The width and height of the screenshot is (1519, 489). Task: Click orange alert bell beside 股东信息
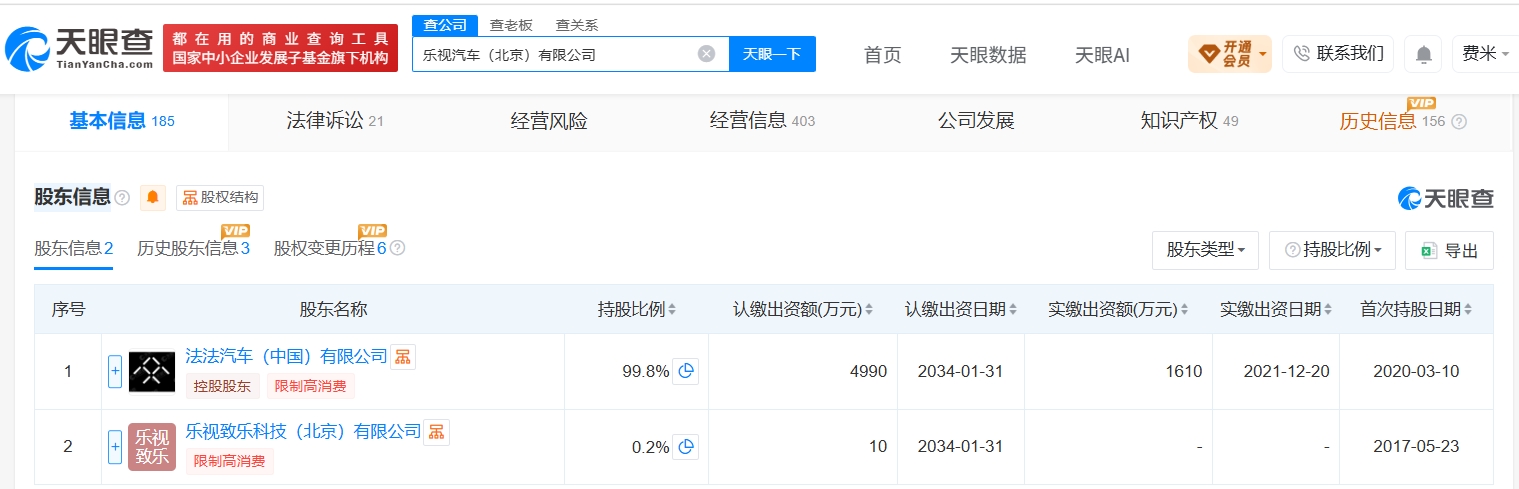coord(153,197)
